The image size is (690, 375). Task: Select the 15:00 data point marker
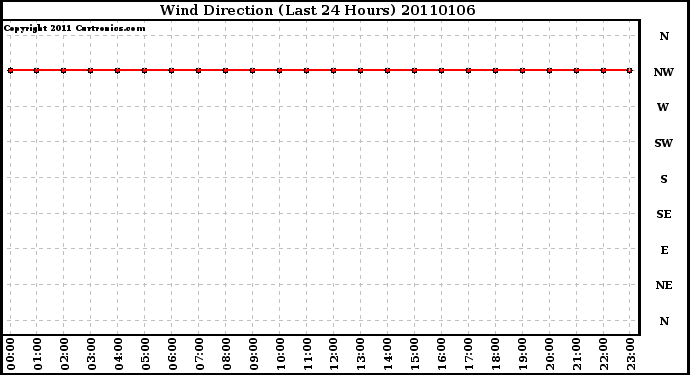pyautogui.click(x=415, y=70)
